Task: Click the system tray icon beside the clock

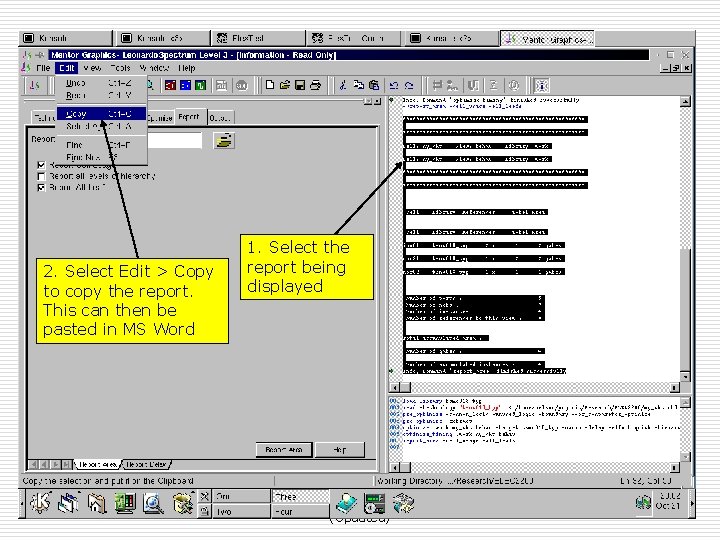Action: tap(643, 503)
